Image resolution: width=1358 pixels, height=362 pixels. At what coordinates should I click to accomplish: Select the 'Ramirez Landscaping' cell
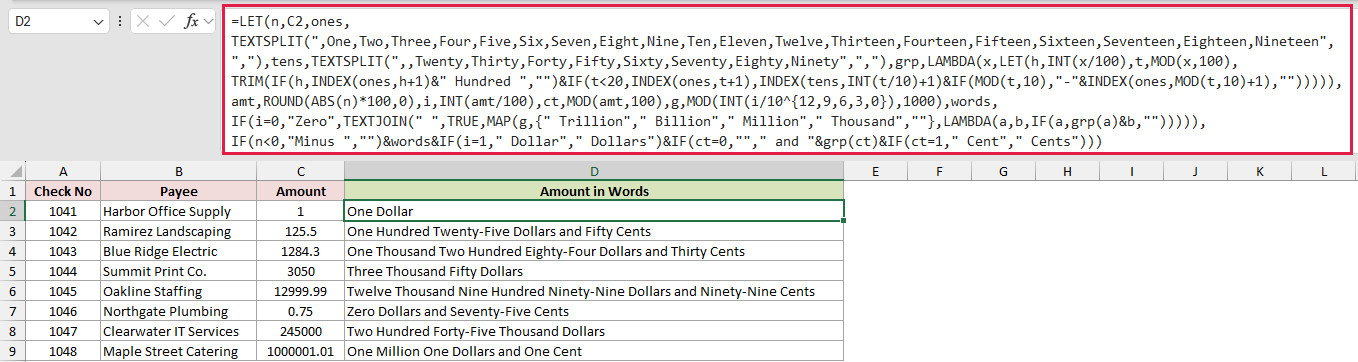tap(178, 231)
